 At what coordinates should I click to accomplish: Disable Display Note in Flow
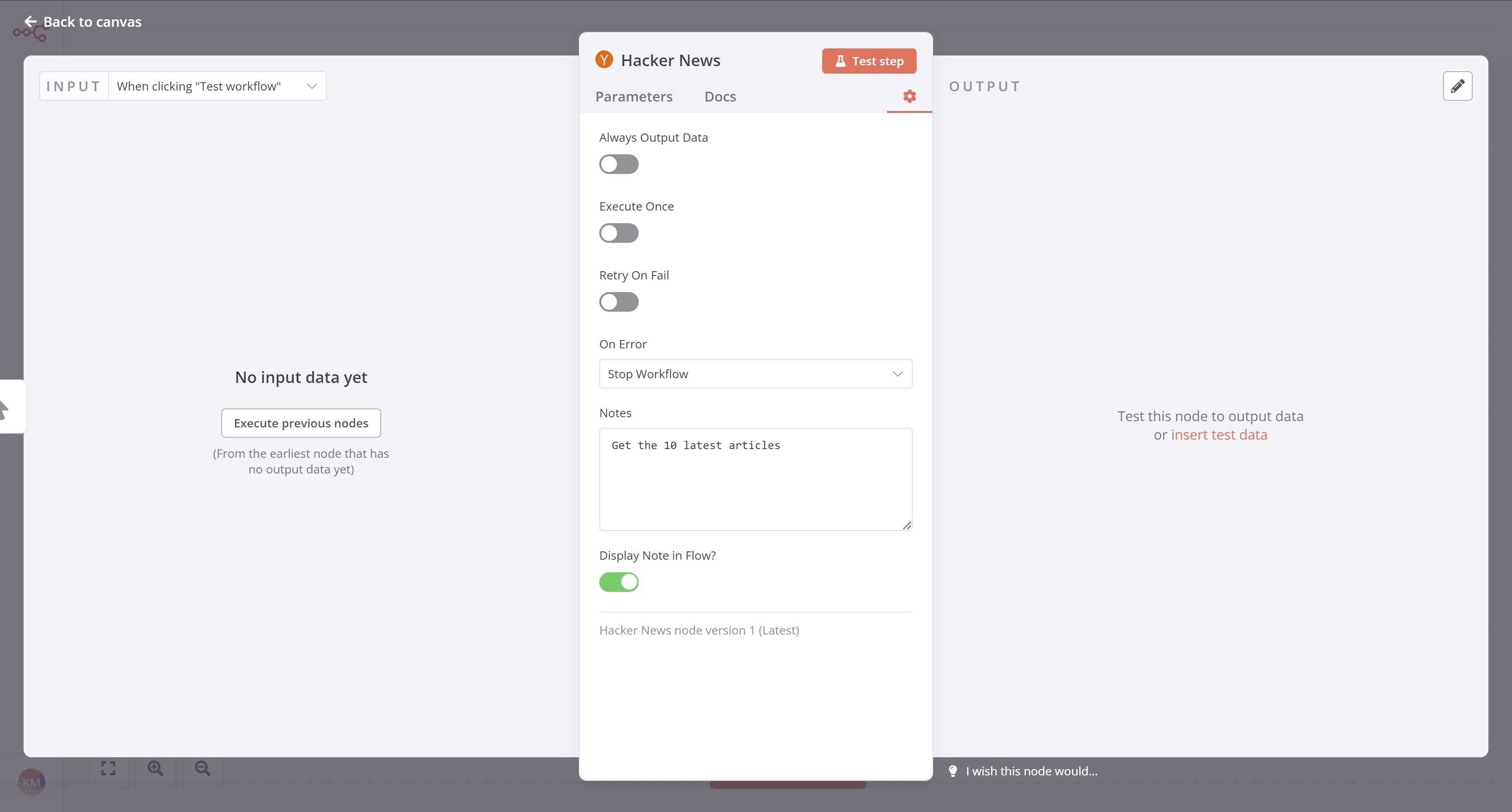[618, 581]
